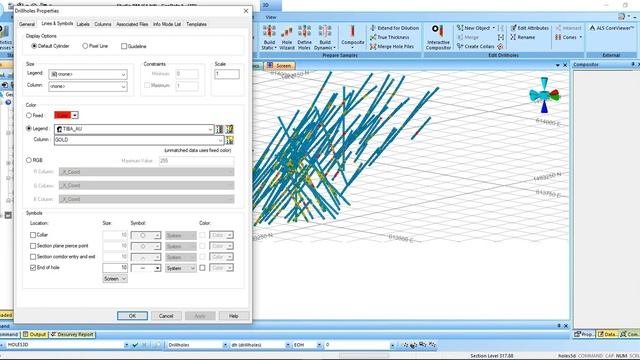This screenshot has height=360, width=640.
Task: Click OK in Drillholes Properties
Action: pyautogui.click(x=132, y=316)
